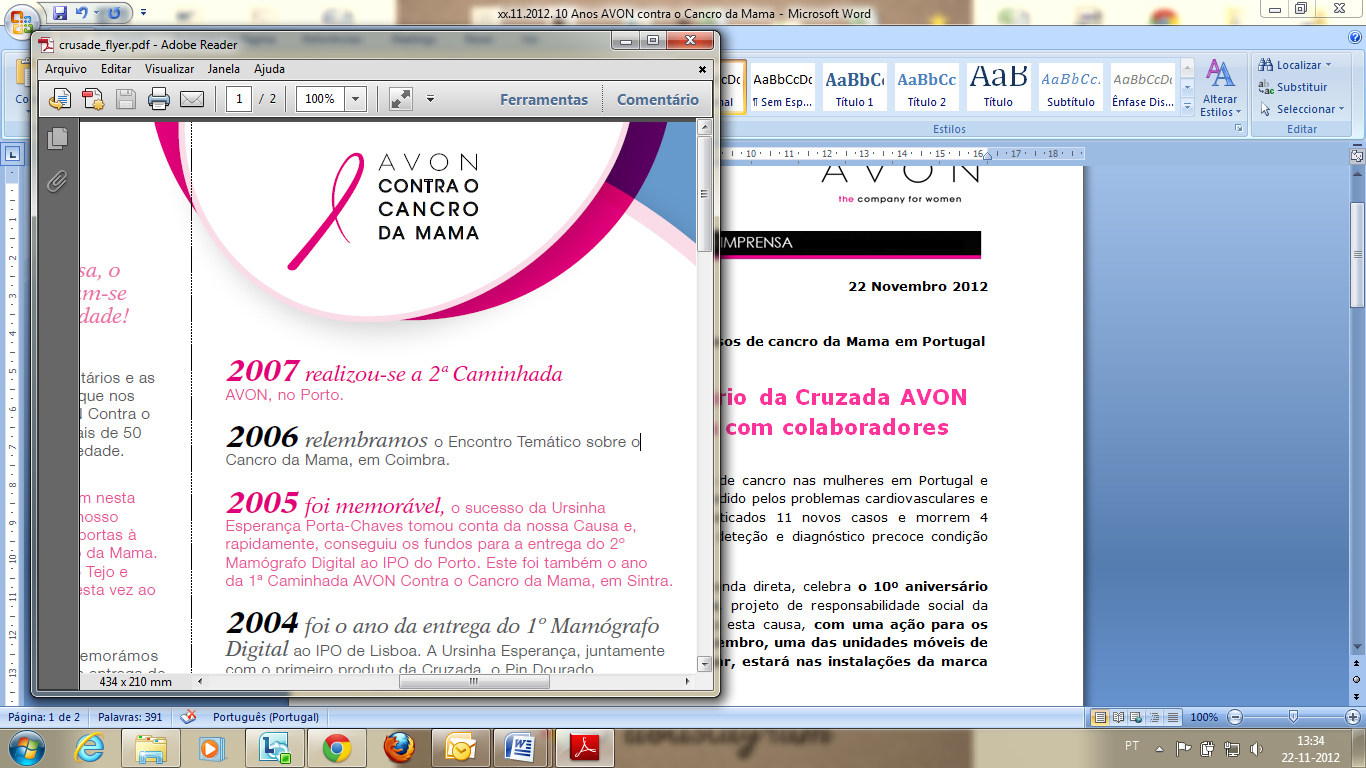Click the Word ruler tab selector
The image size is (1366, 768).
12,154
